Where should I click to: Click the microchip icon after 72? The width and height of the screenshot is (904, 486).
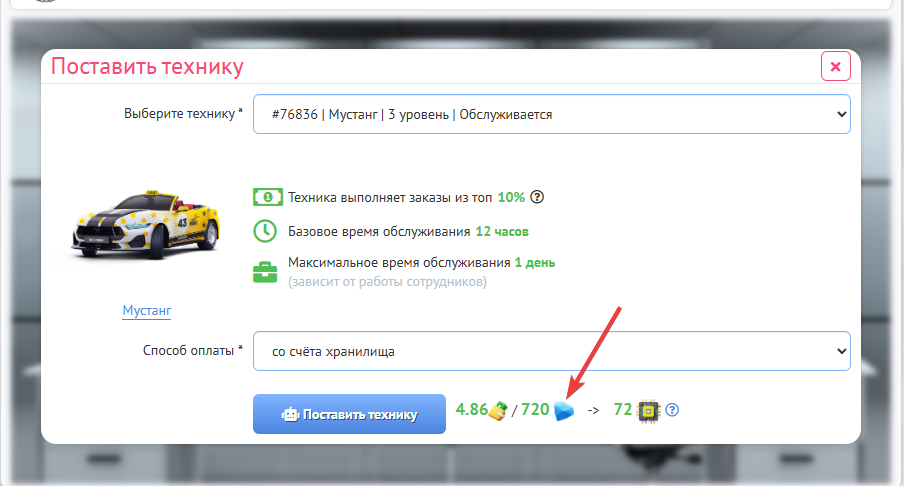[649, 410]
